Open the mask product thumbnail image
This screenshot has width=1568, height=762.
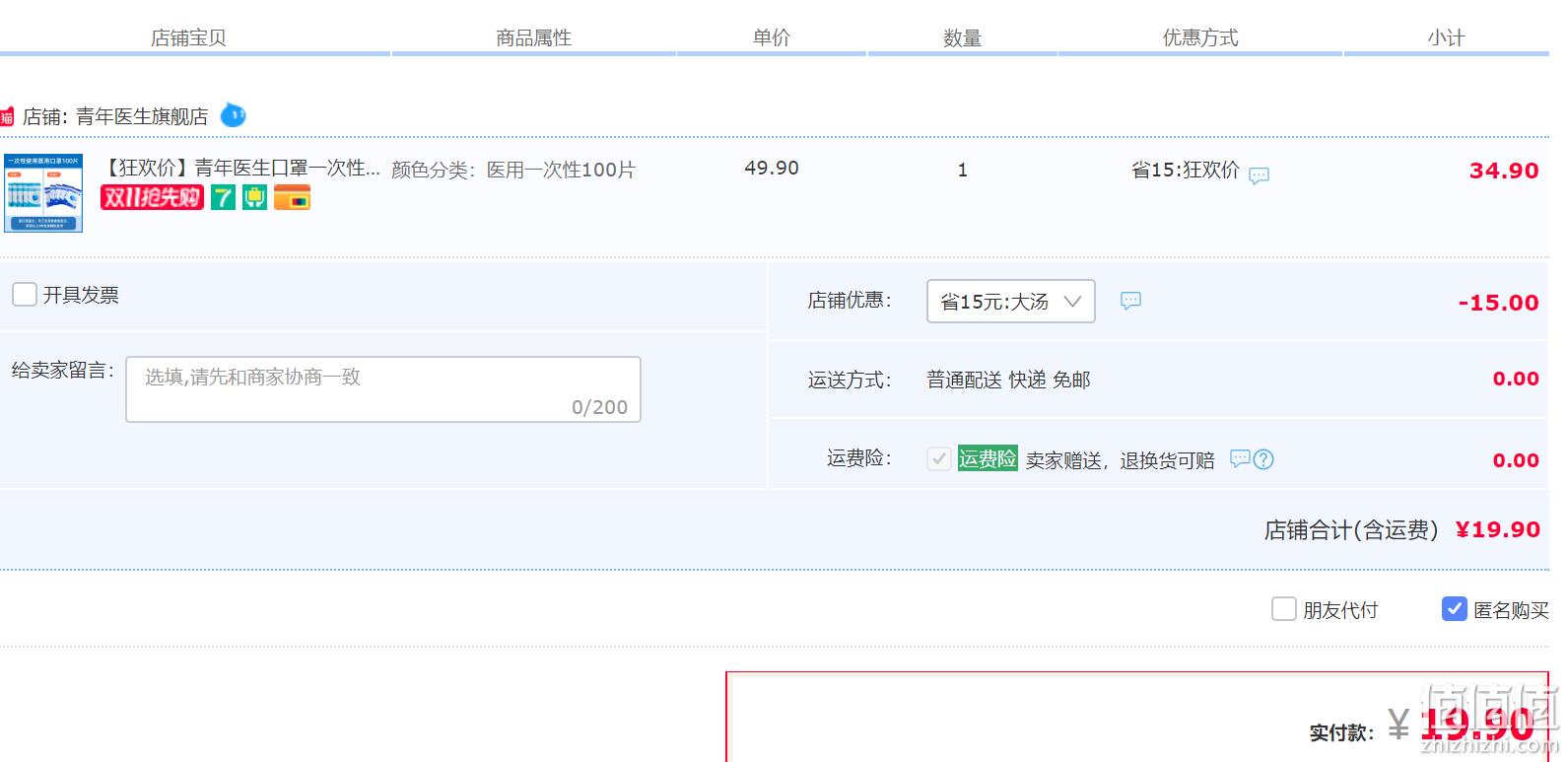42,193
